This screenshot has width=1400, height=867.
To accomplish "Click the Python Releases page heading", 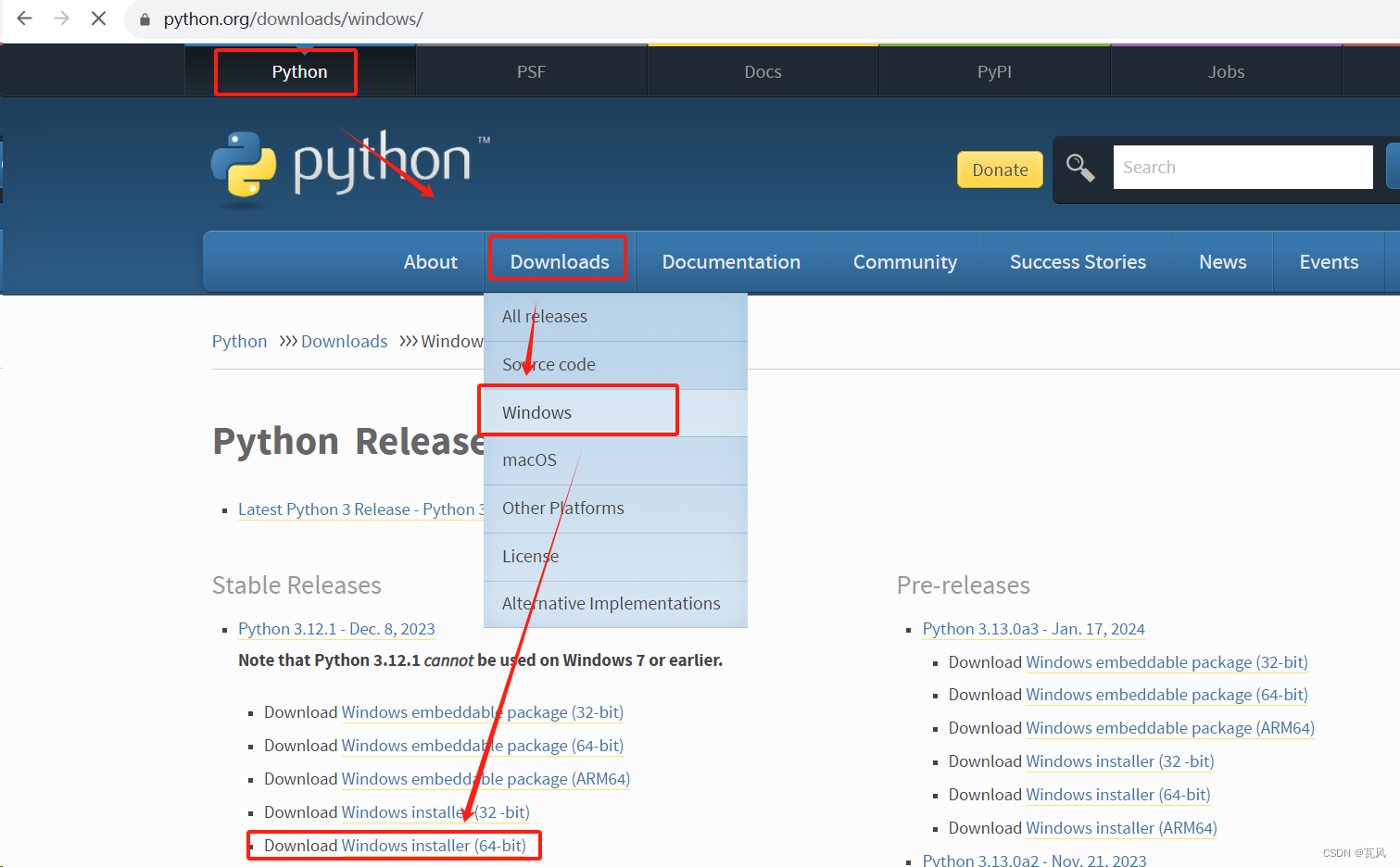I will click(x=348, y=441).
